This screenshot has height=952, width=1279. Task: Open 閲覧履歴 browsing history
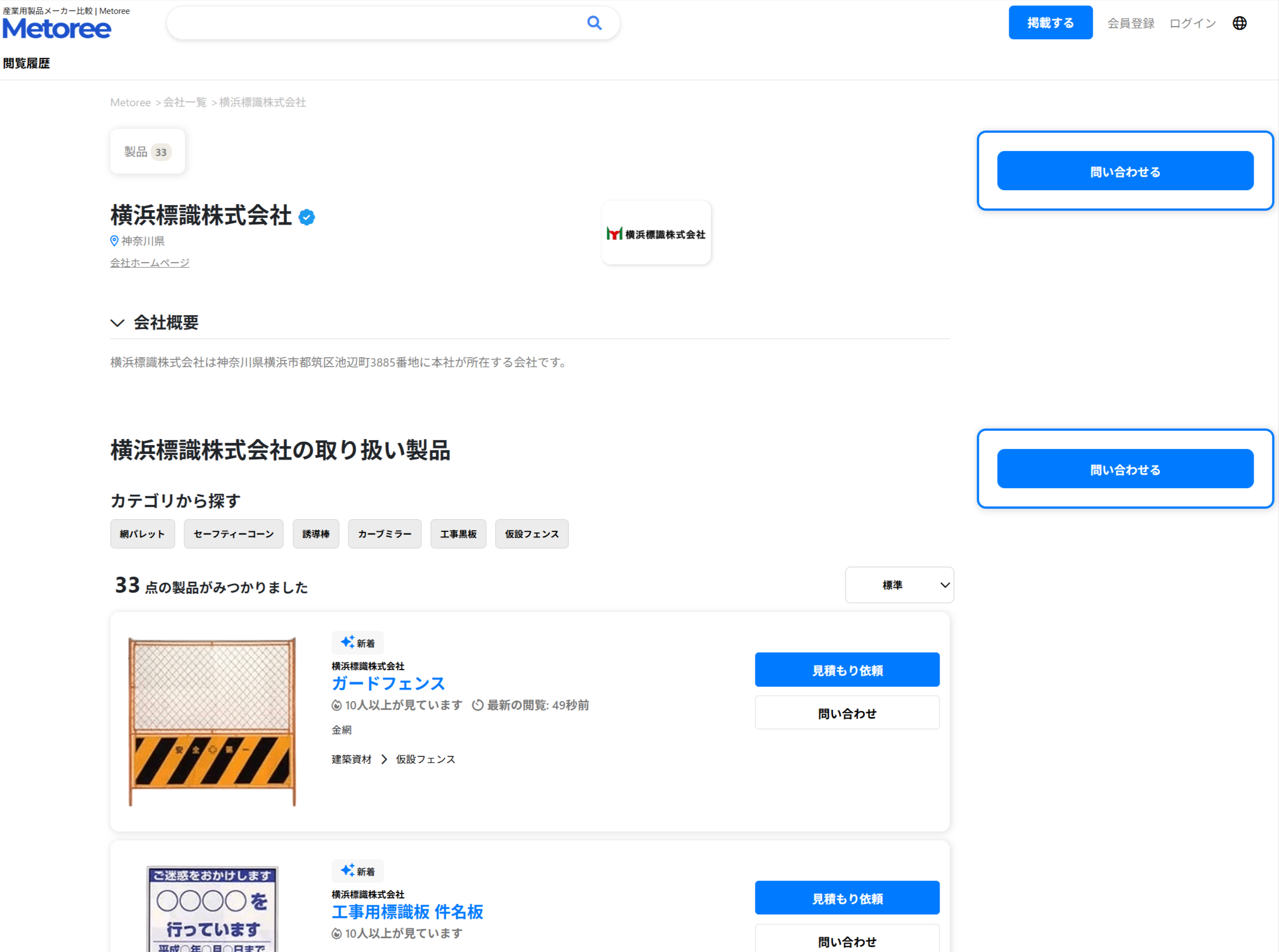(27, 64)
